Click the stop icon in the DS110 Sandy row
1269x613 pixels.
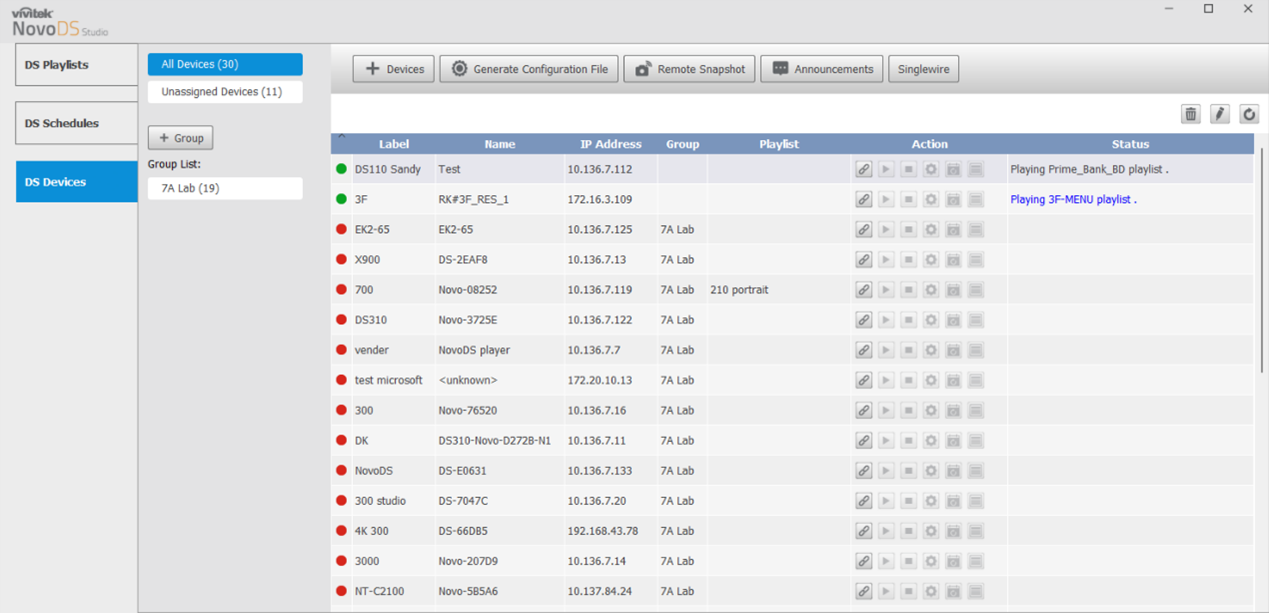(x=908, y=170)
